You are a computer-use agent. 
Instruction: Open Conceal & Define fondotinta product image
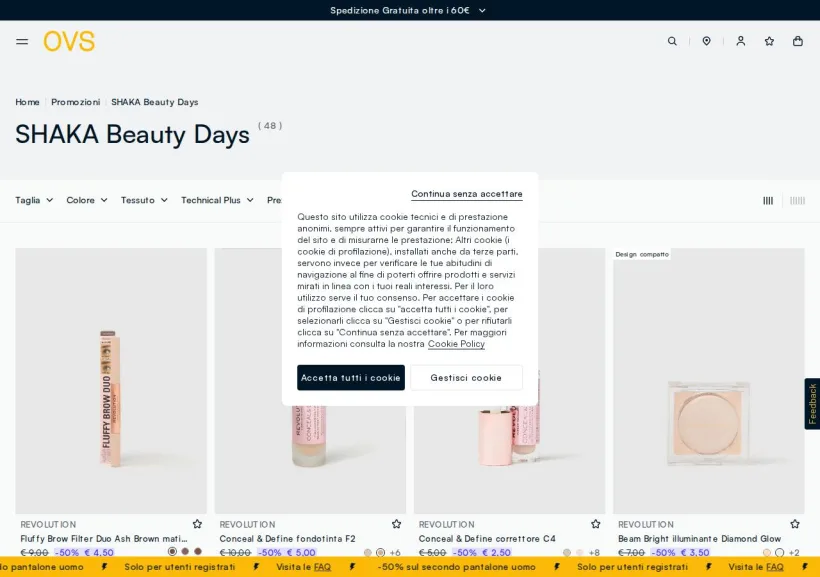(310, 460)
